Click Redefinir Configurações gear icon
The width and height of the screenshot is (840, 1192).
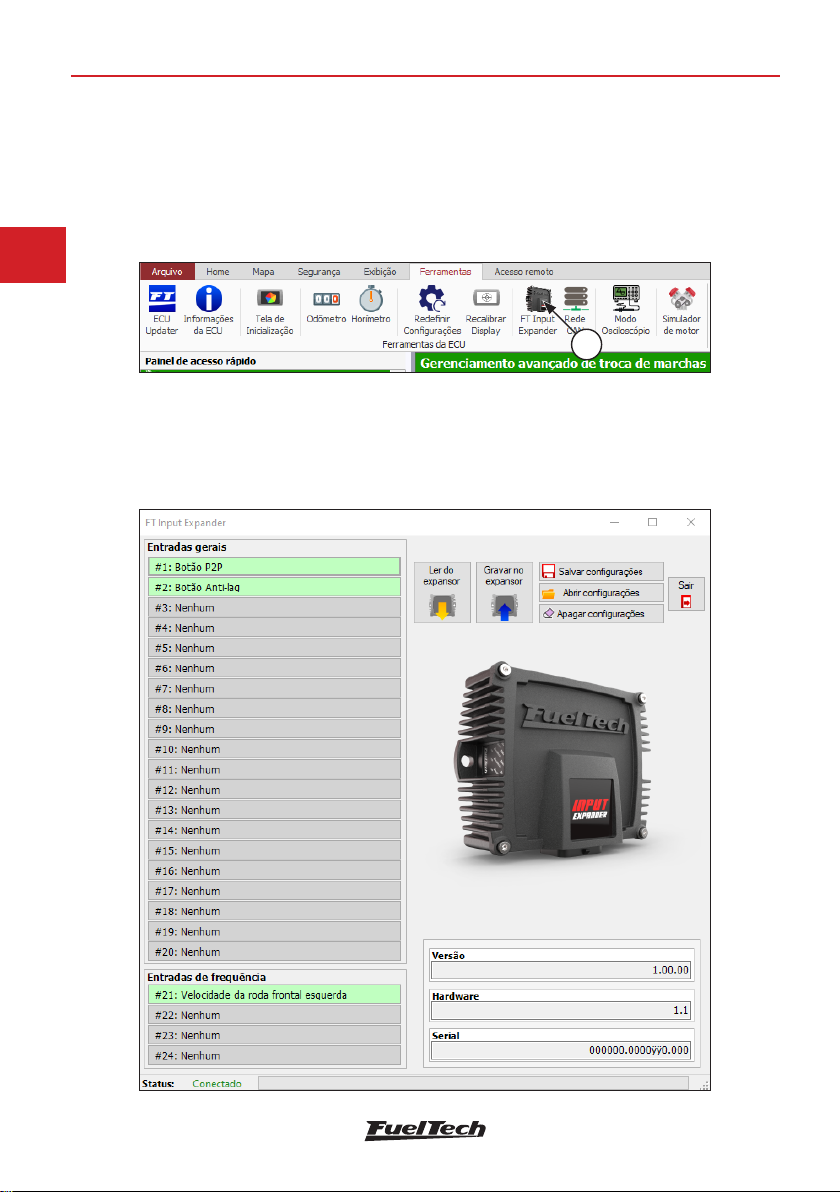coord(432,300)
